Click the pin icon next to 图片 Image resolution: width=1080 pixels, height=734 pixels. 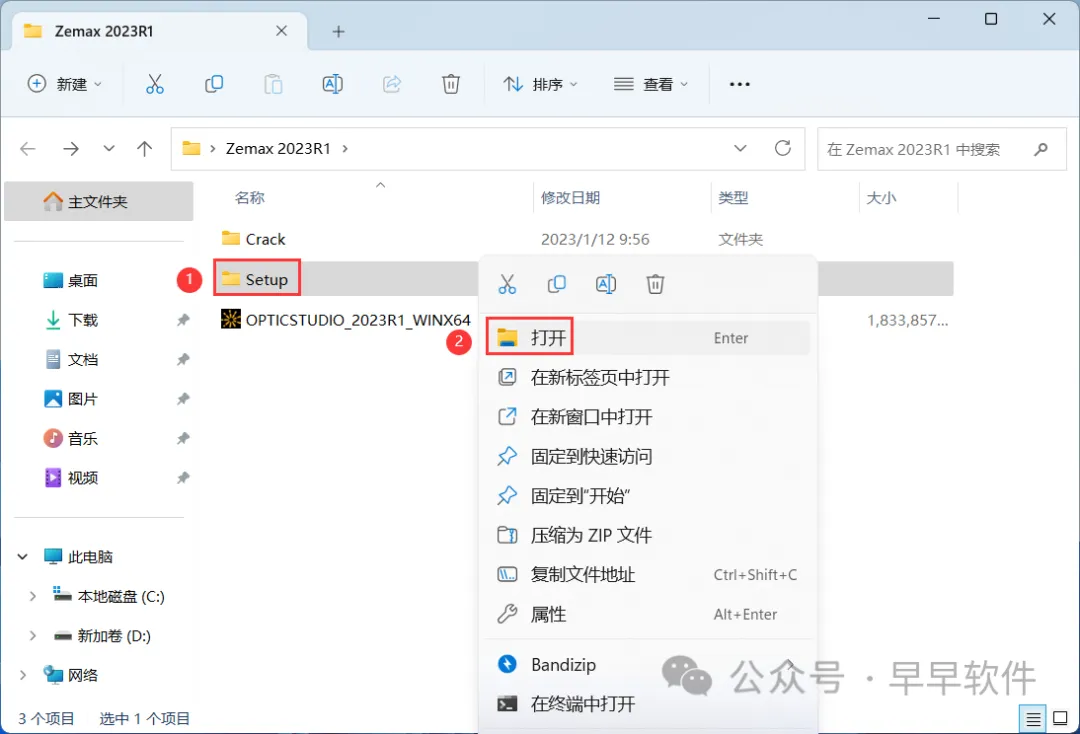(183, 399)
